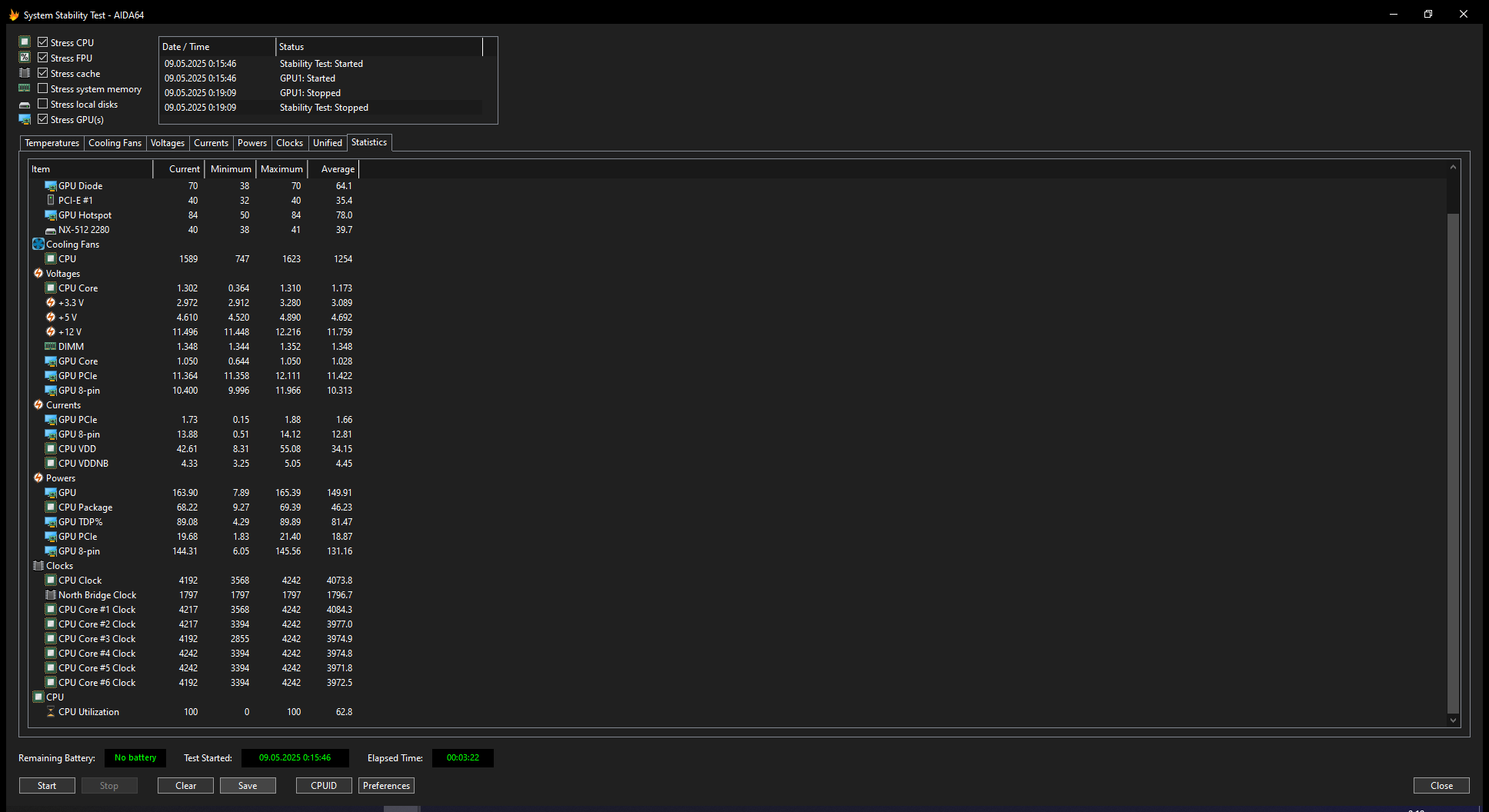
Task: Click the CPU Core voltage icon
Action: coord(51,288)
